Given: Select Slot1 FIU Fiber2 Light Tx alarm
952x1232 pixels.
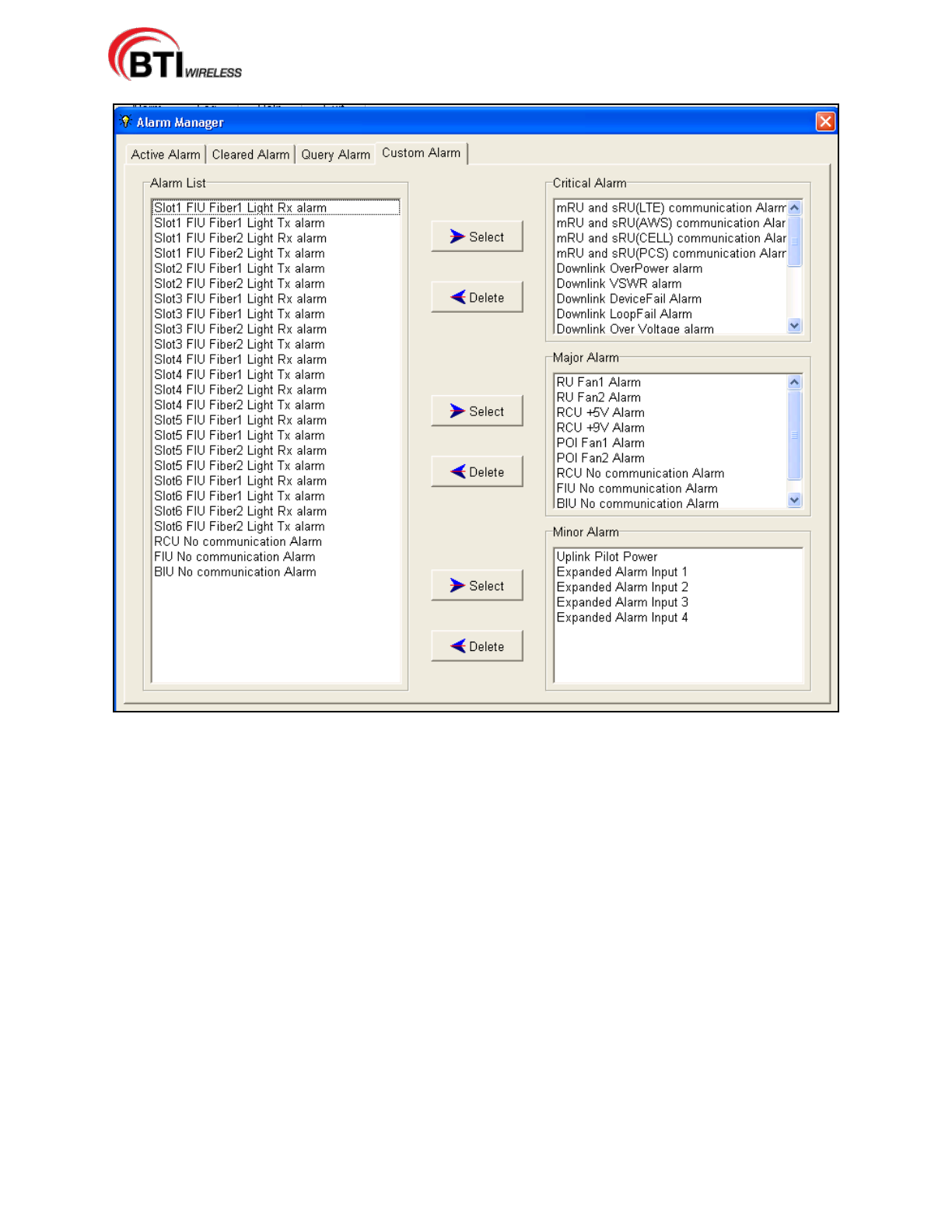Looking at the screenshot, I should 276,254.
